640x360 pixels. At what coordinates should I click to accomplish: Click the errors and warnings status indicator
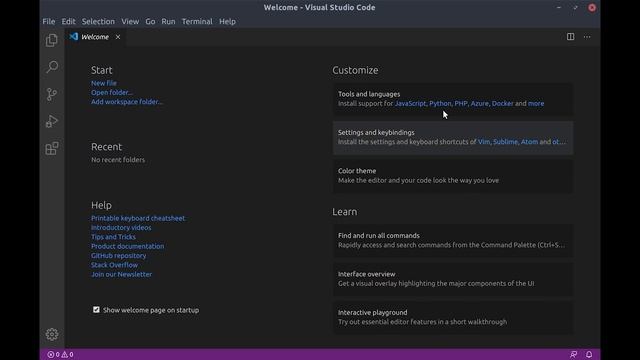click(60, 354)
